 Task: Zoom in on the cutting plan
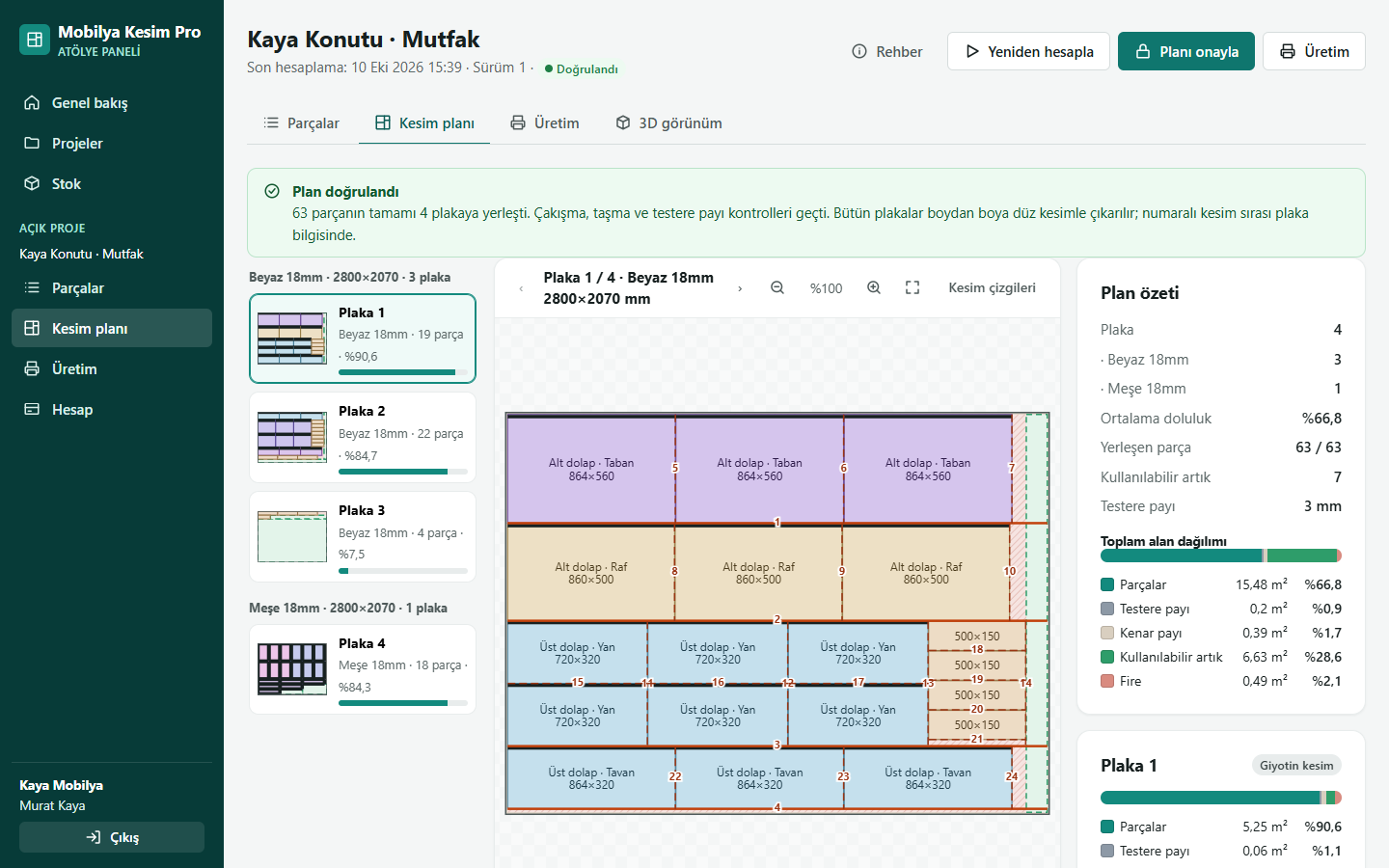874,287
